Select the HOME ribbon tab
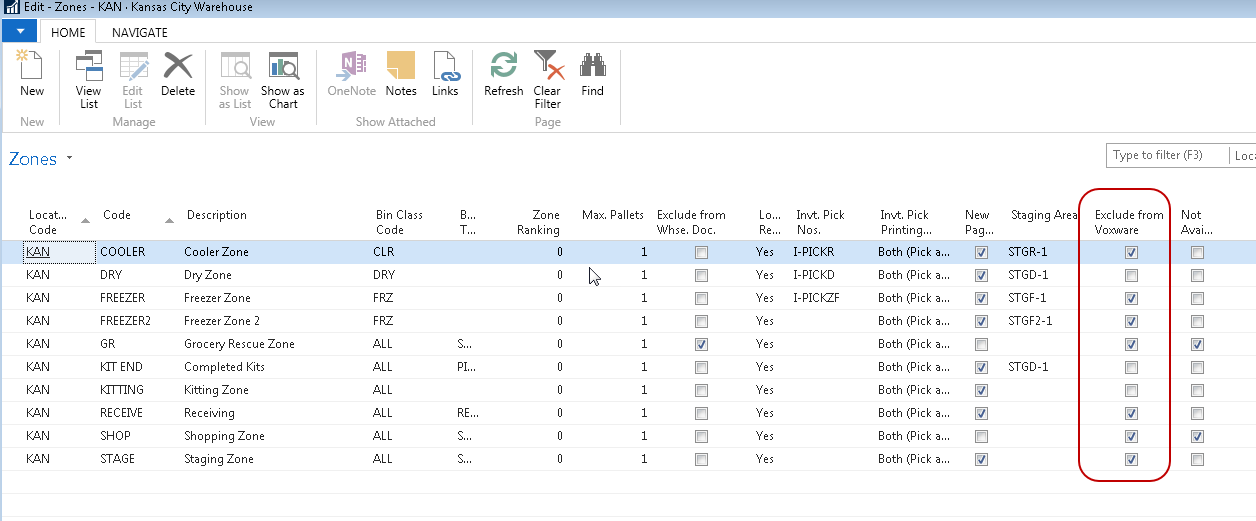1256x521 pixels. pos(68,32)
